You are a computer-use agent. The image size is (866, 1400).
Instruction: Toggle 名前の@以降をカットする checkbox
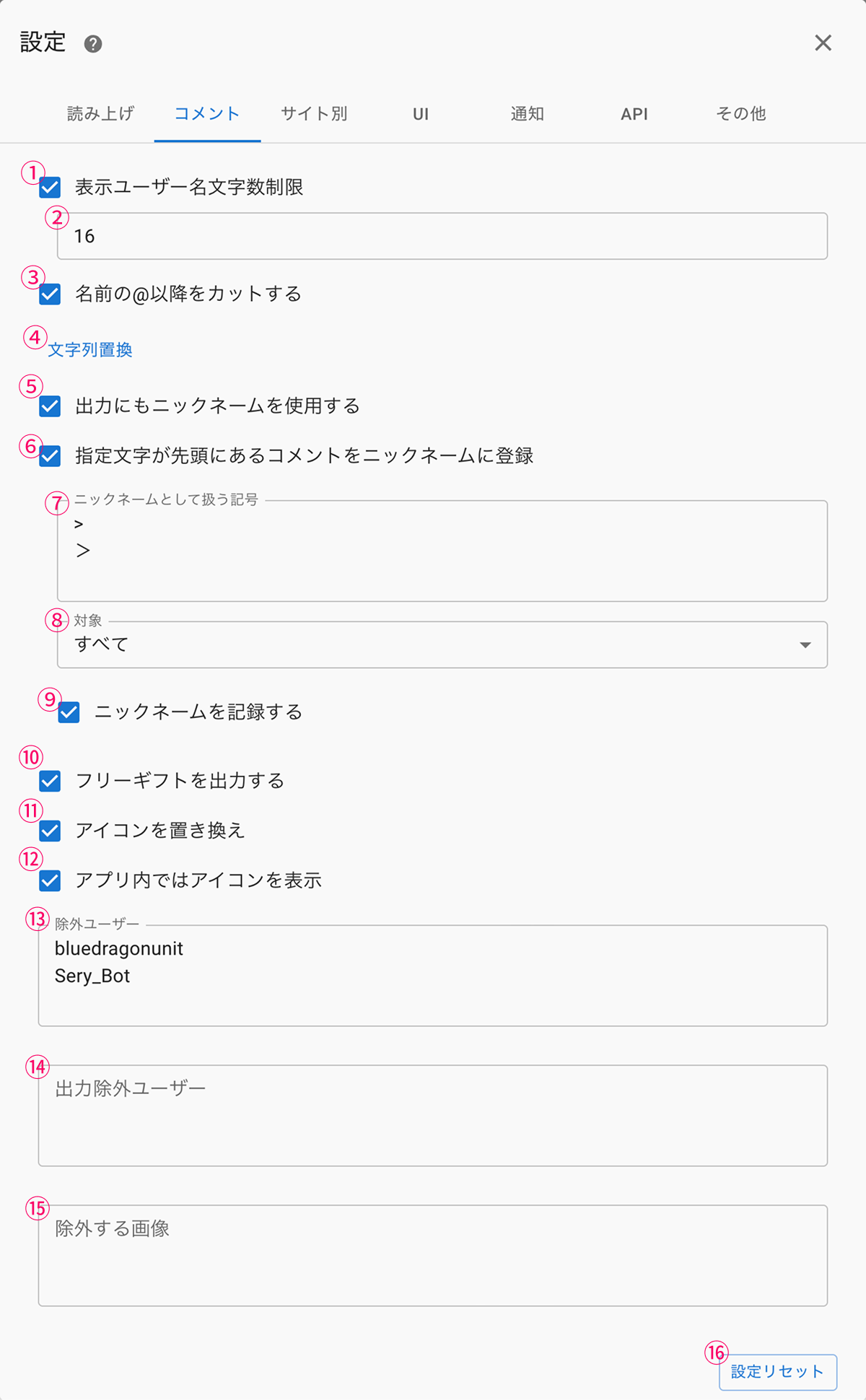point(51,294)
